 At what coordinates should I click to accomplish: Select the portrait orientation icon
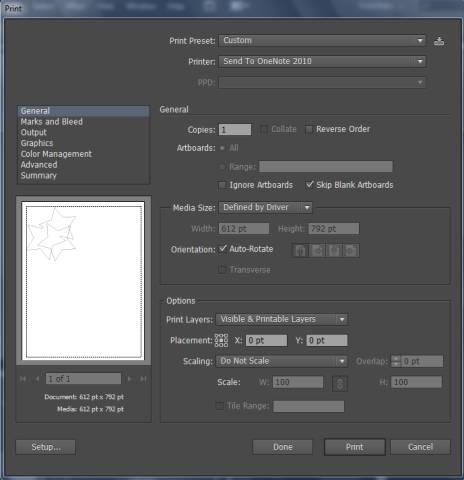[x=300, y=250]
